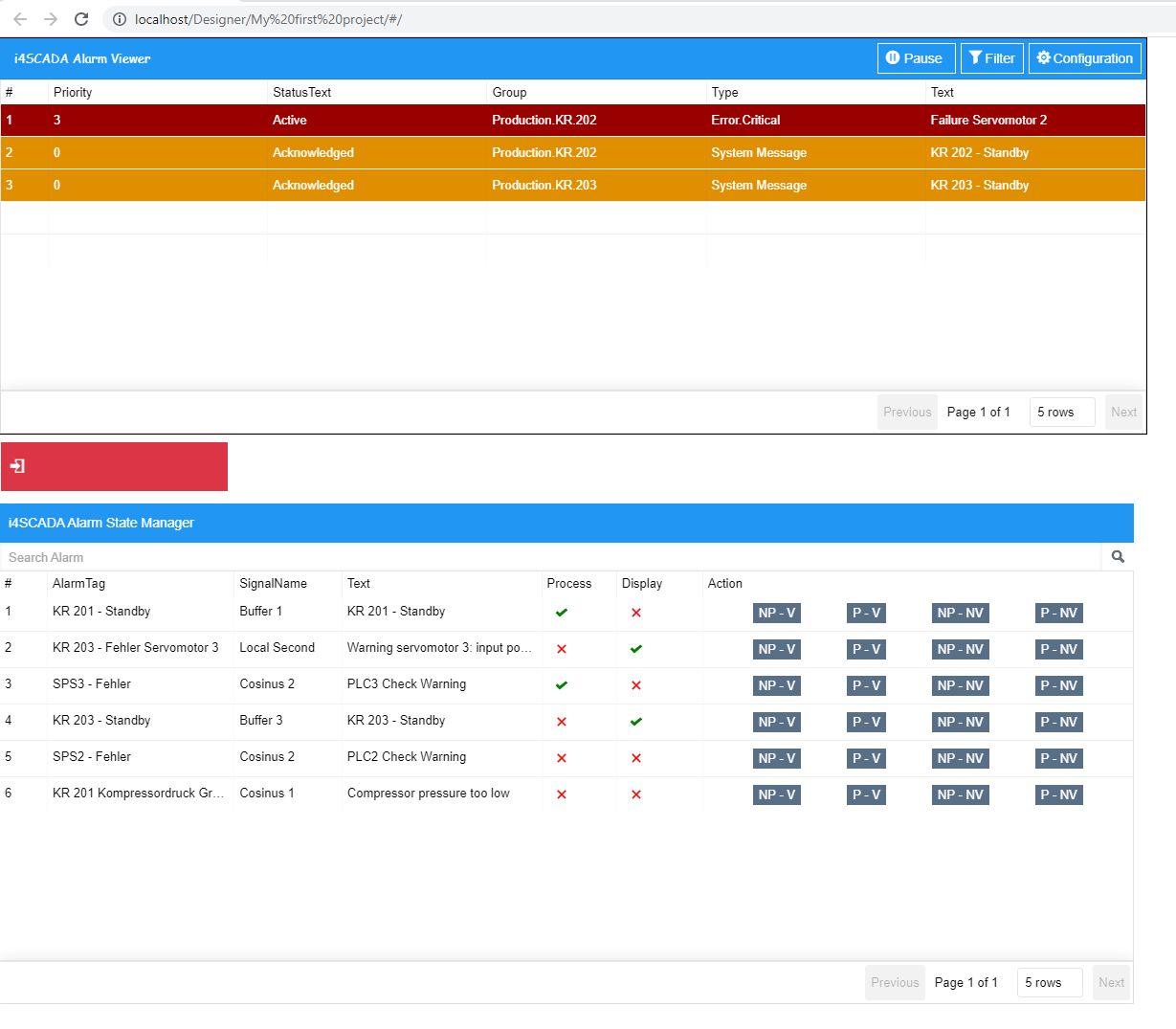Toggle Process checkmark for KR 201 - Standby

[562, 613]
